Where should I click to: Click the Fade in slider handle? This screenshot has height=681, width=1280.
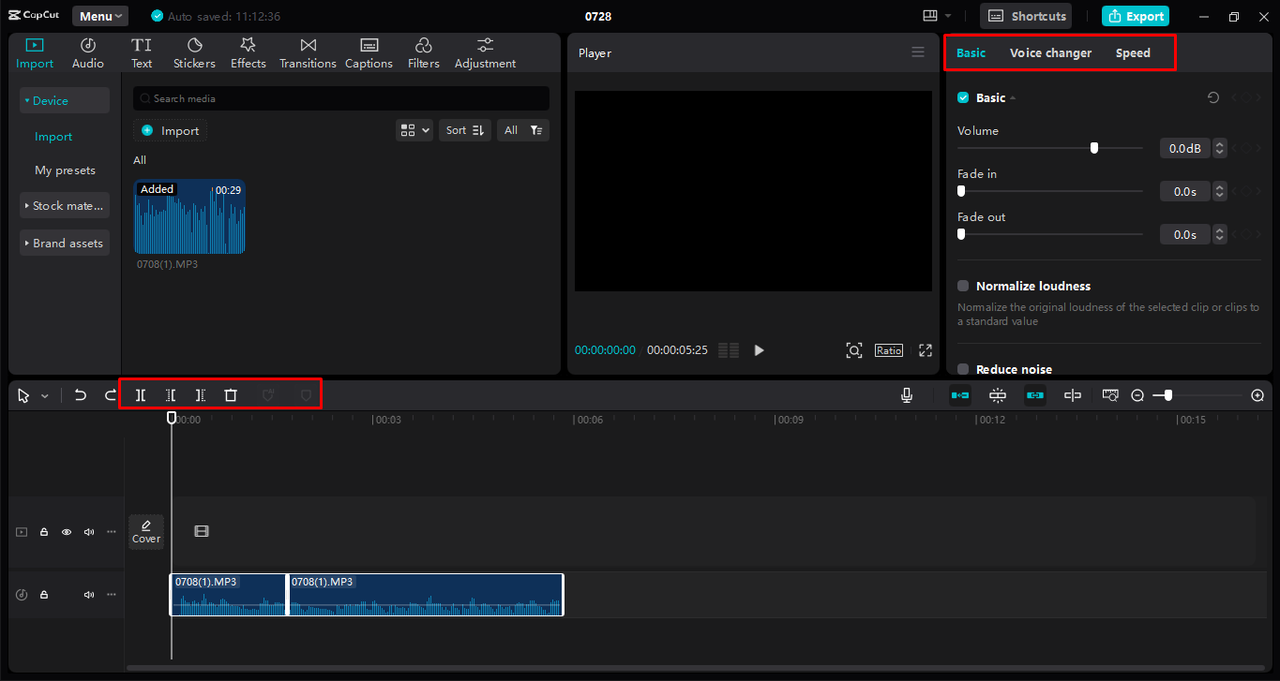click(961, 191)
